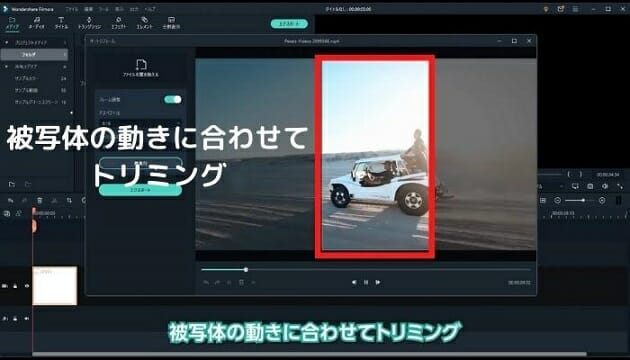Switch to the オーディオ tab
The width and height of the screenshot is (630, 360).
(x=37, y=23)
